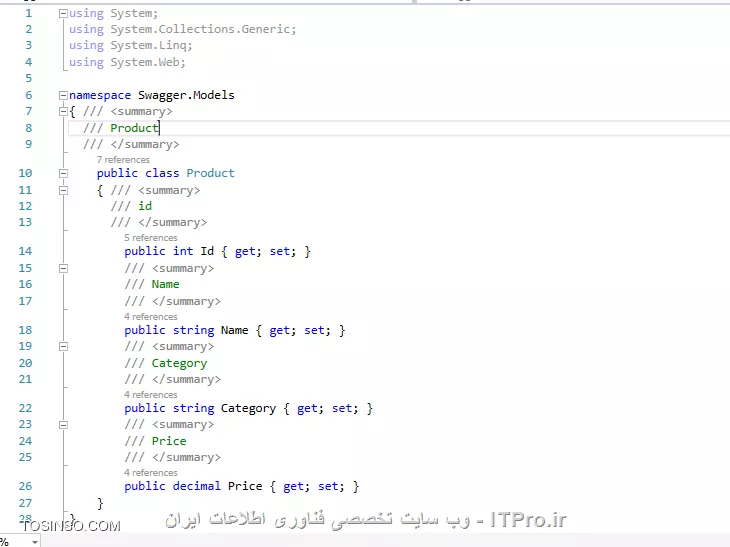Viewport: 730px width, 547px height.
Task: Collapse the Name summary block at line 15
Action: (x=63, y=269)
